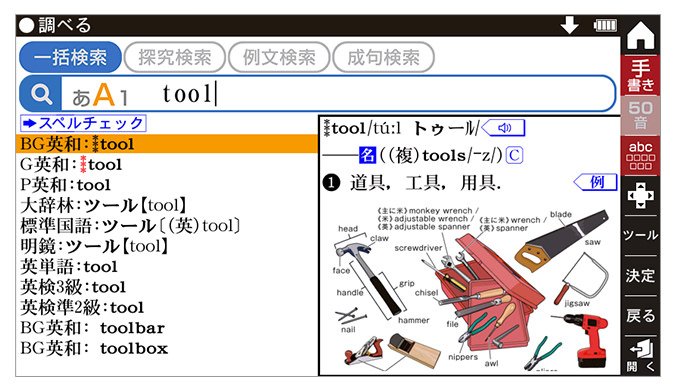
Task: Select the BG英和: toolbox entry
Action: (167, 348)
